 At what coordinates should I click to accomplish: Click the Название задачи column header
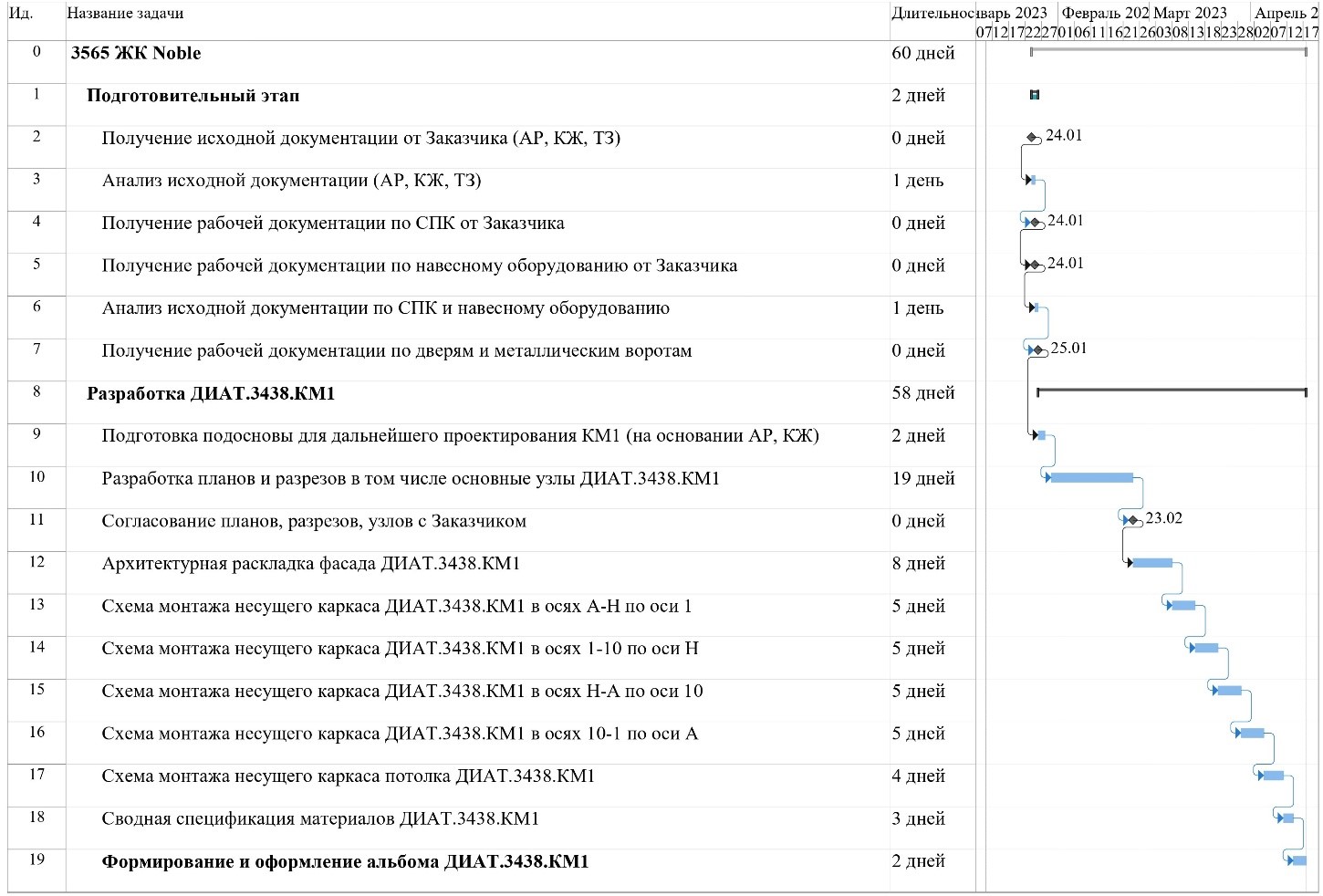[x=125, y=14]
